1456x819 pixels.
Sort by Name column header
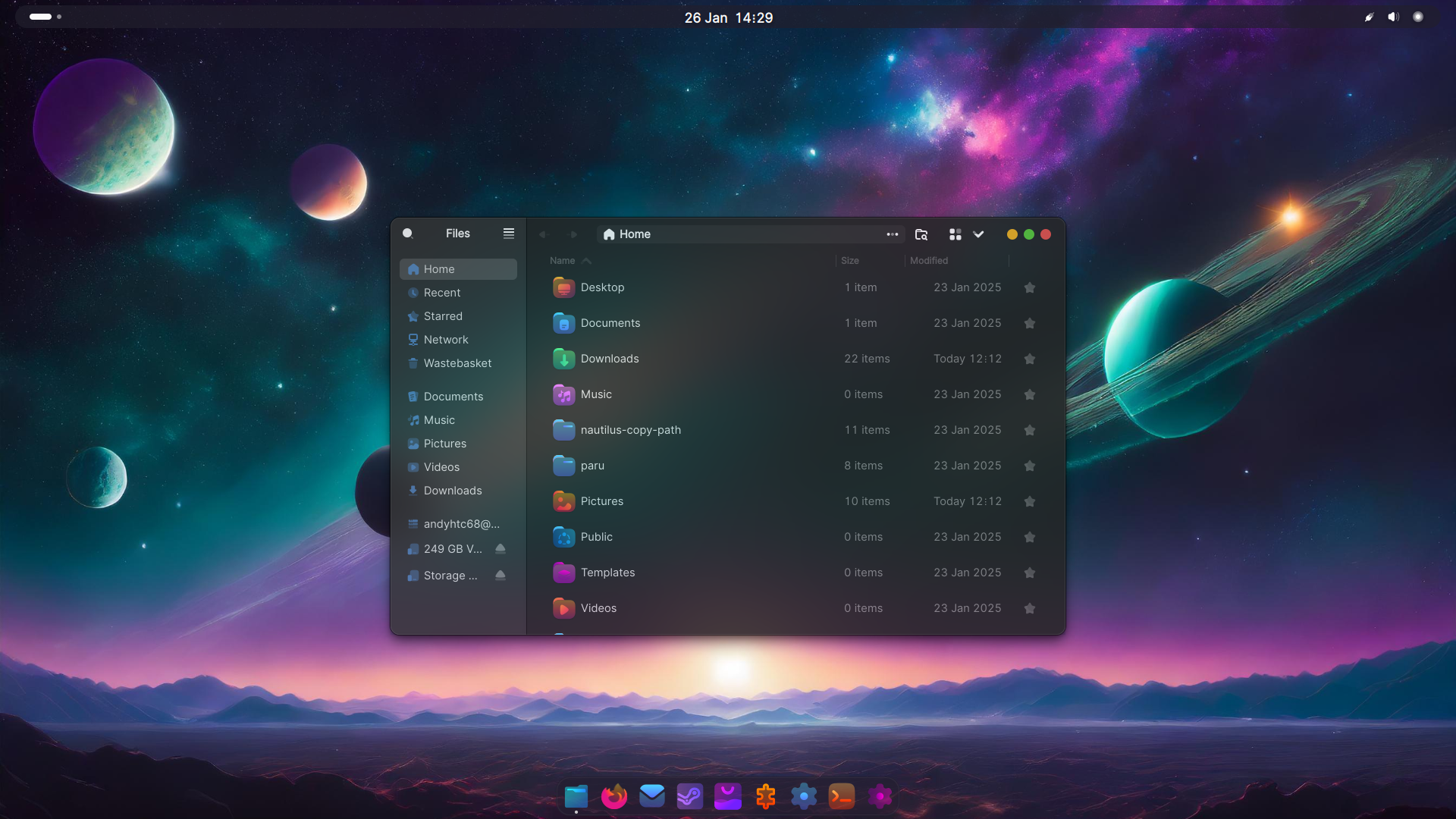pyautogui.click(x=563, y=261)
